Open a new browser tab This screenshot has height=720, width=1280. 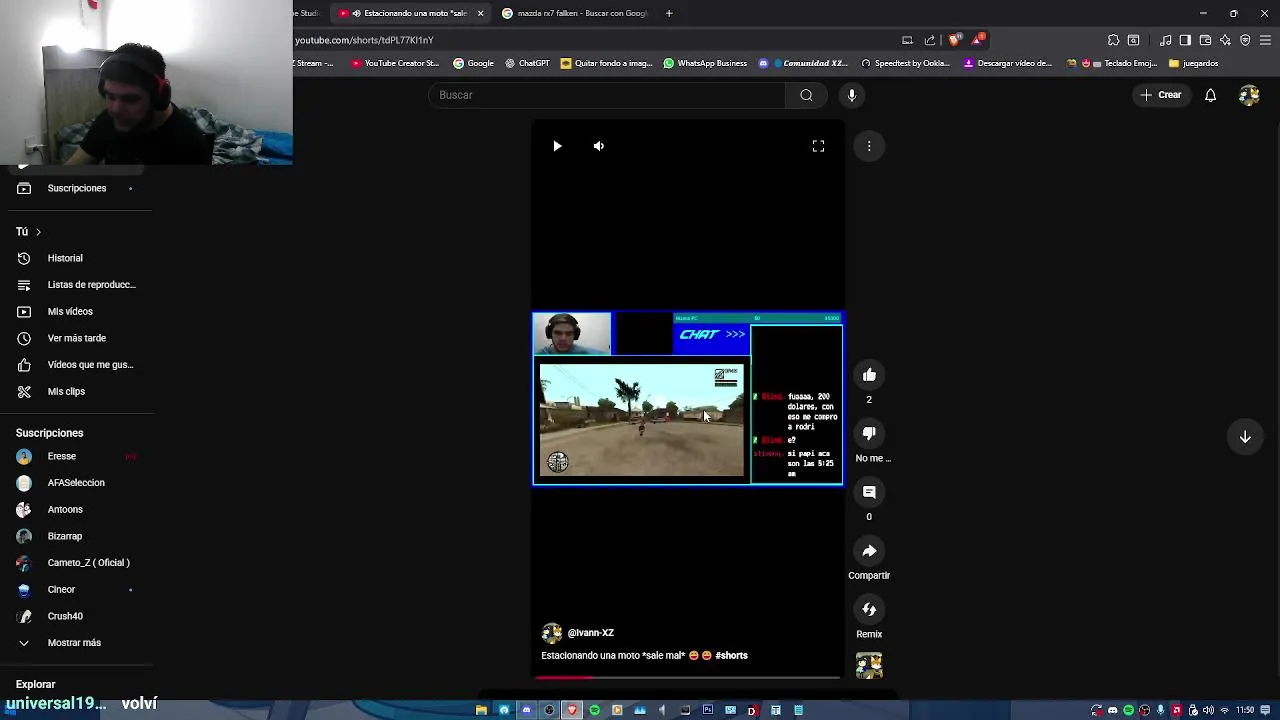[669, 13]
